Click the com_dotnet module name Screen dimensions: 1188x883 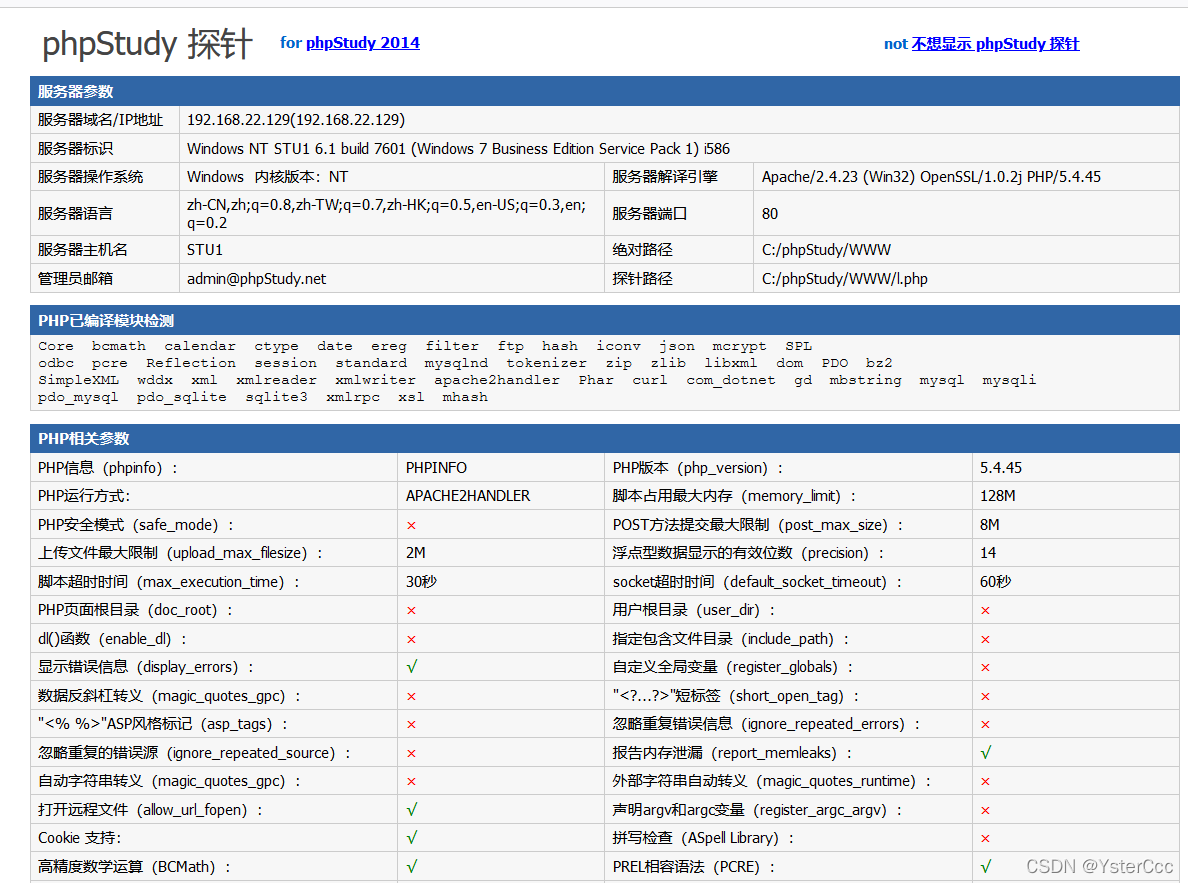pyautogui.click(x=730, y=380)
